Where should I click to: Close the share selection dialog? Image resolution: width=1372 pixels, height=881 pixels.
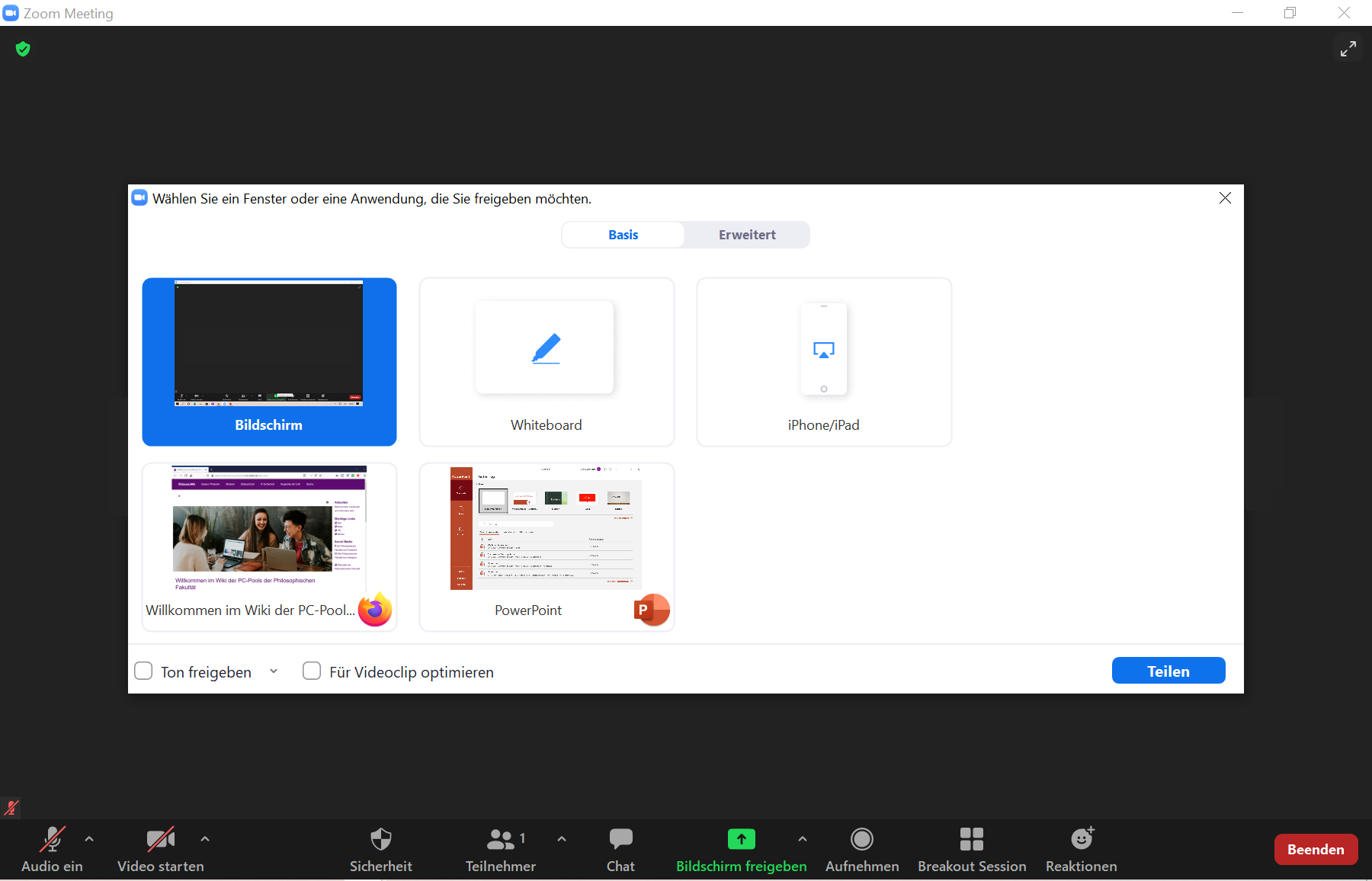tap(1225, 198)
